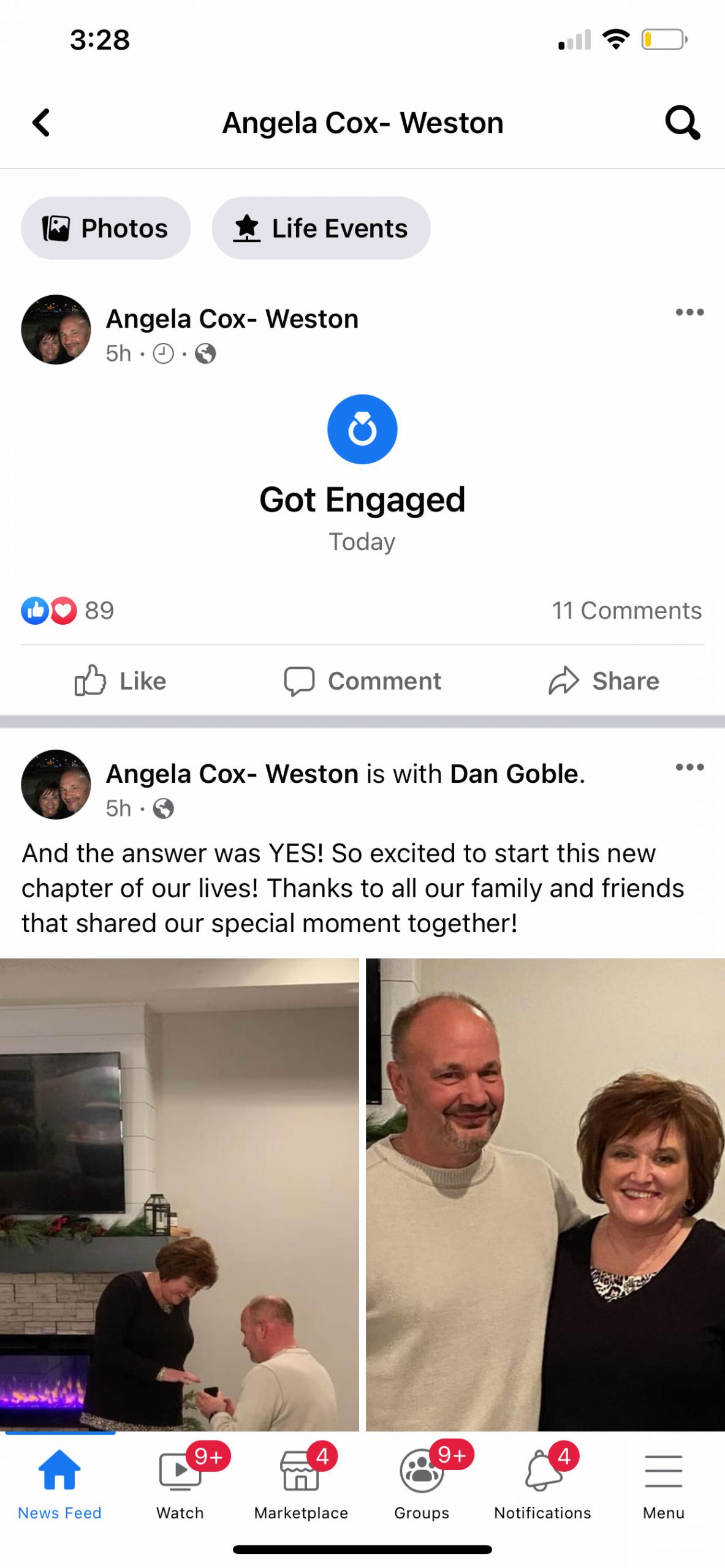
Task: Open the couple portrait photo
Action: click(x=545, y=1194)
